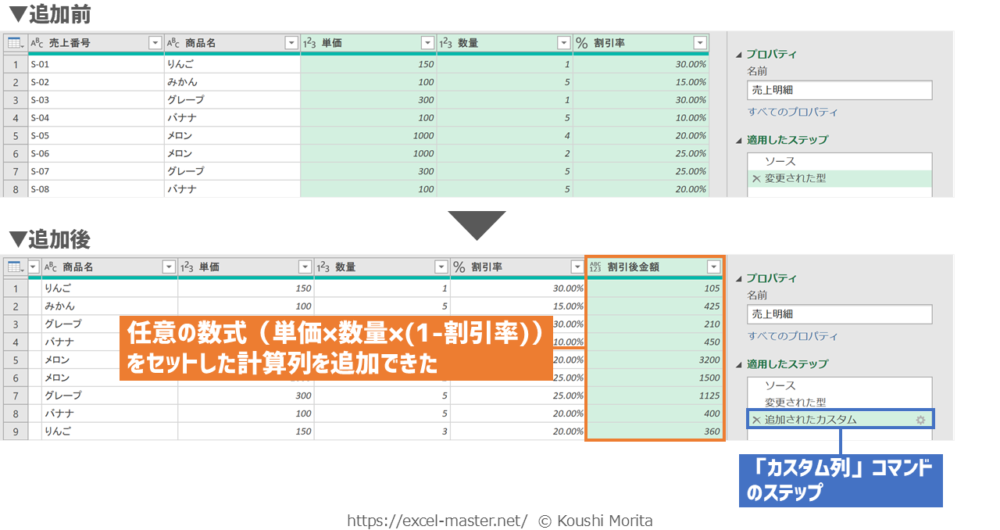Collapse 適用したステップ section in 追加後 panel
Screen dimensions: 1000x530
pos(740,364)
